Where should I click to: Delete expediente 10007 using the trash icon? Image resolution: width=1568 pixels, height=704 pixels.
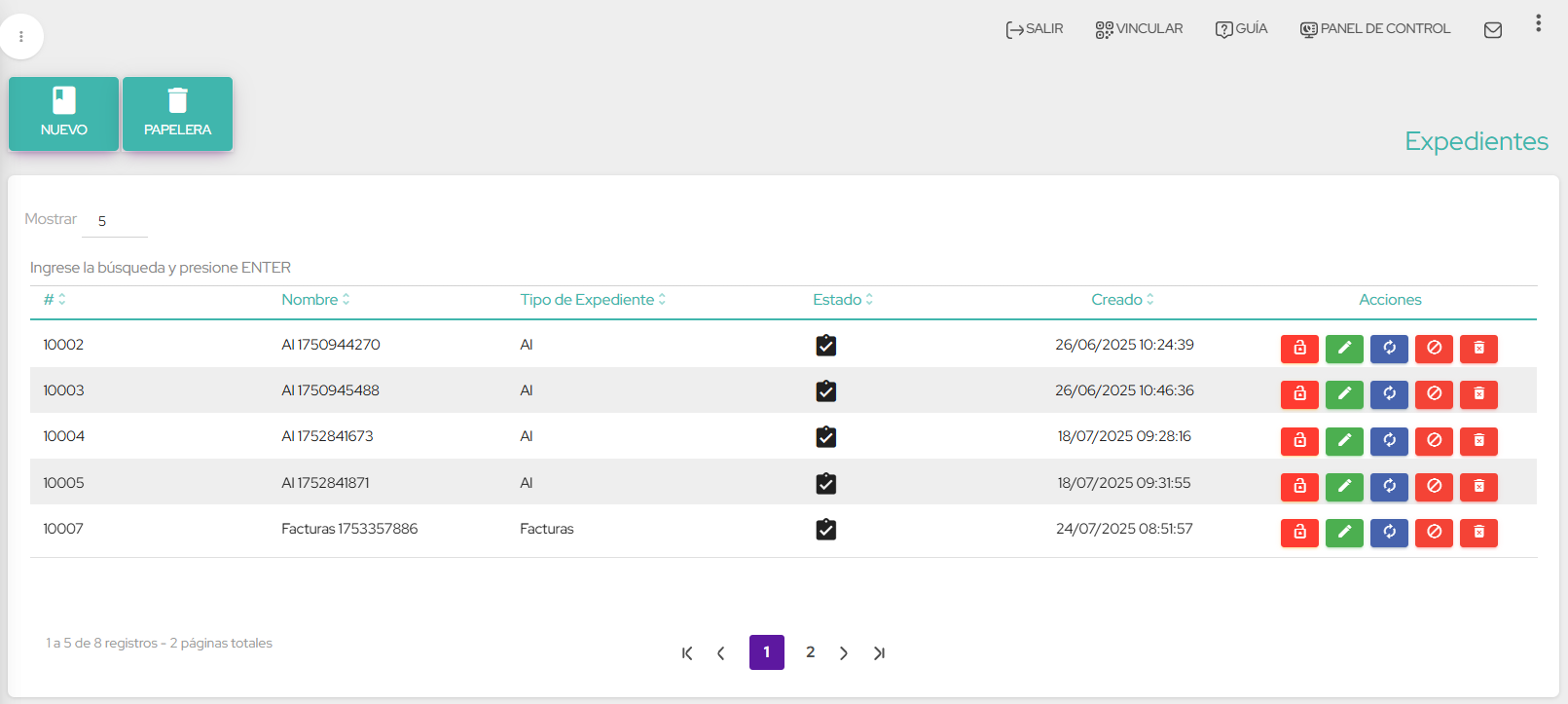(1478, 532)
